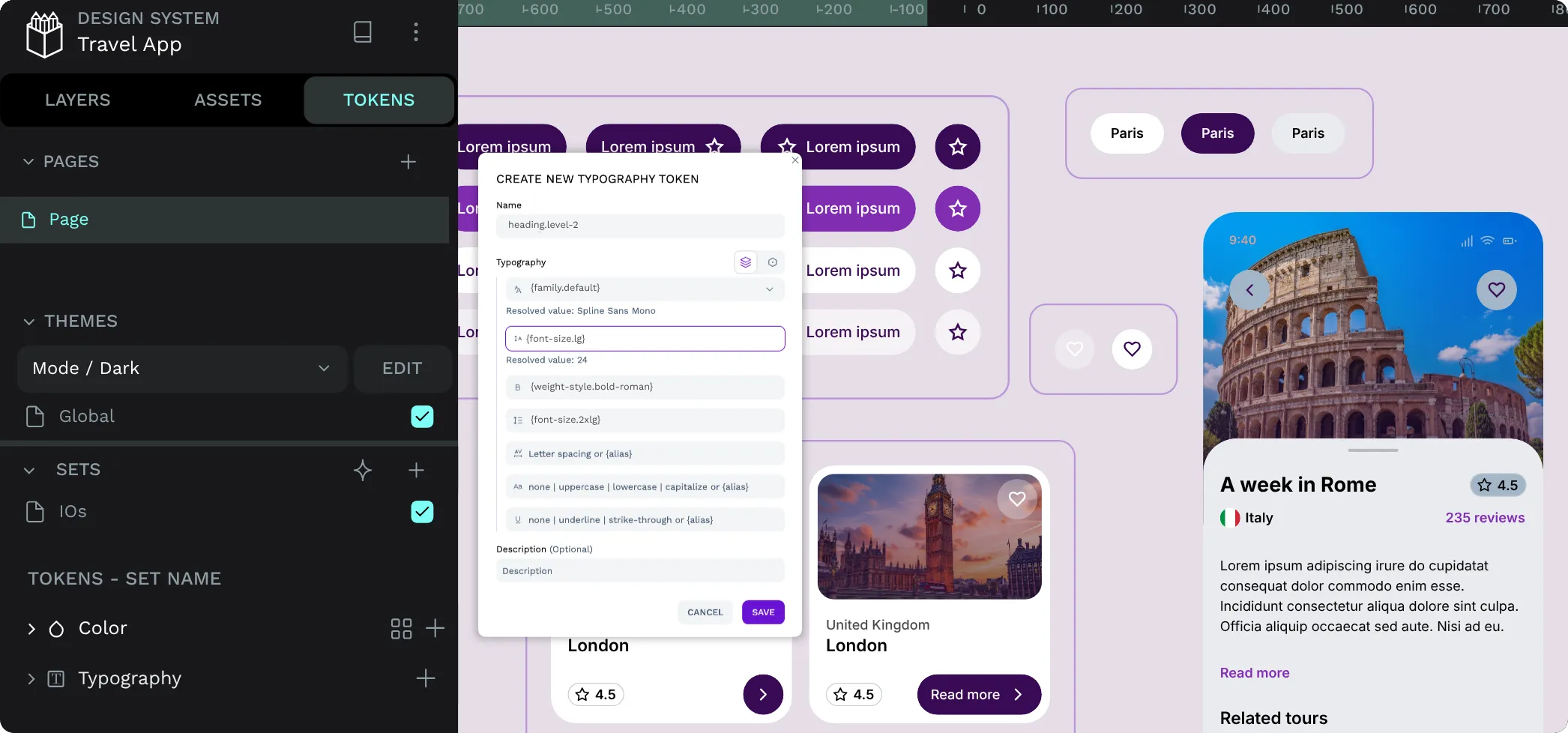Viewport: 1568px width, 733px height.
Task: Click the token Name input field
Action: [x=640, y=226]
